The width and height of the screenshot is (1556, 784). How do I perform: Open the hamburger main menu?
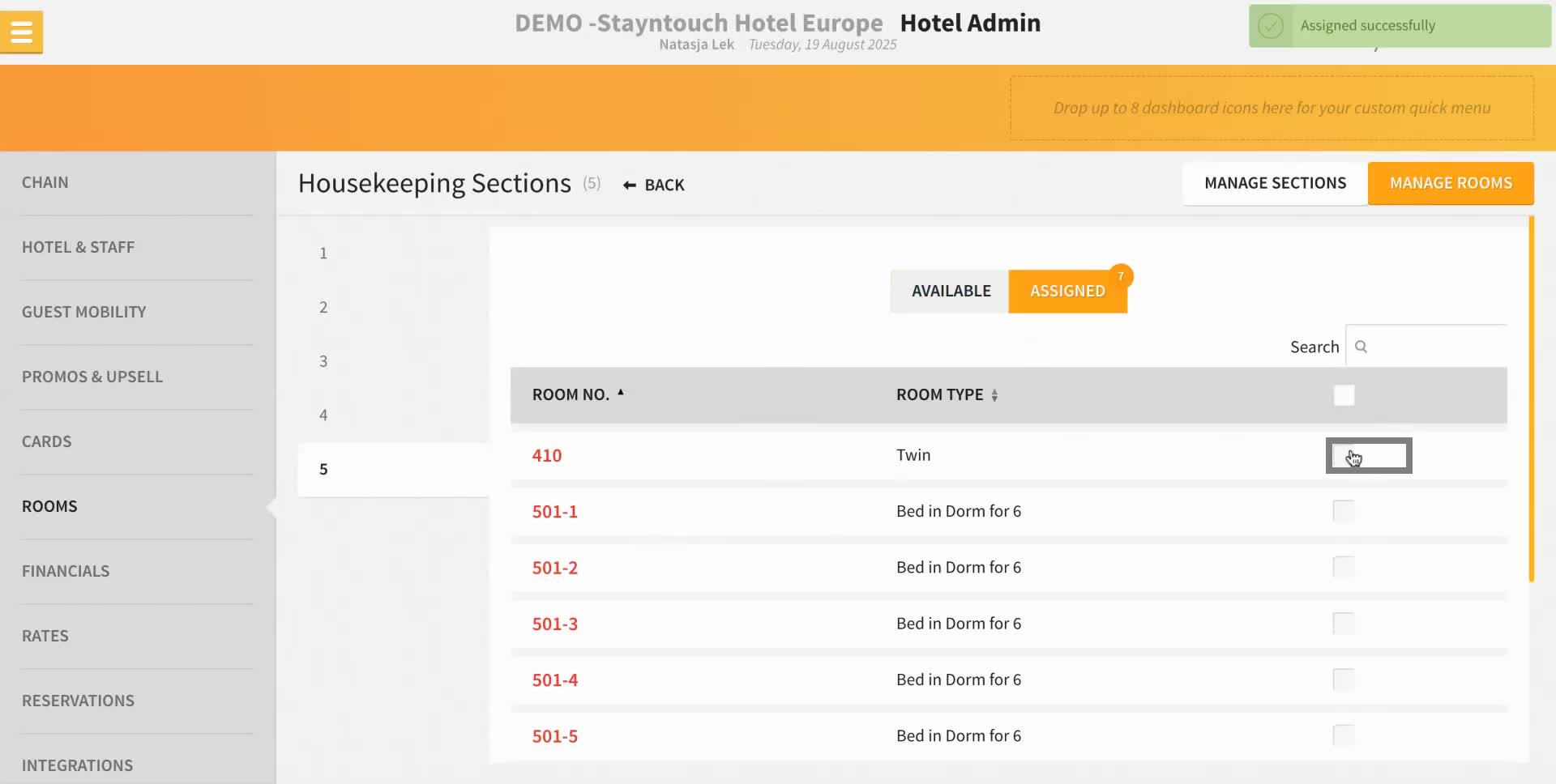point(21,32)
